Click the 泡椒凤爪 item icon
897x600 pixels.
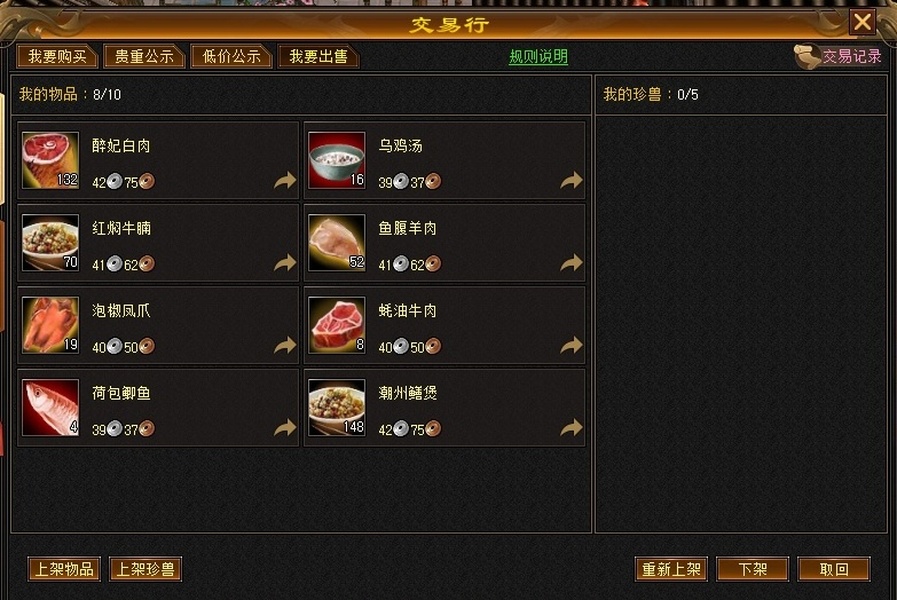50,325
